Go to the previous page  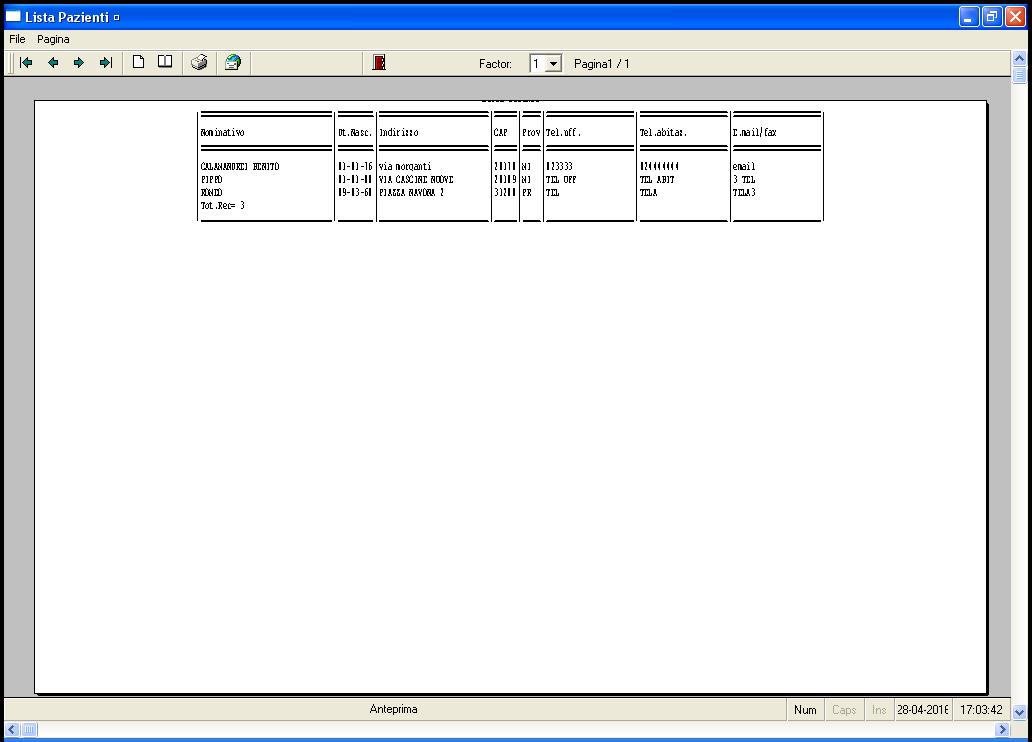click(53, 63)
